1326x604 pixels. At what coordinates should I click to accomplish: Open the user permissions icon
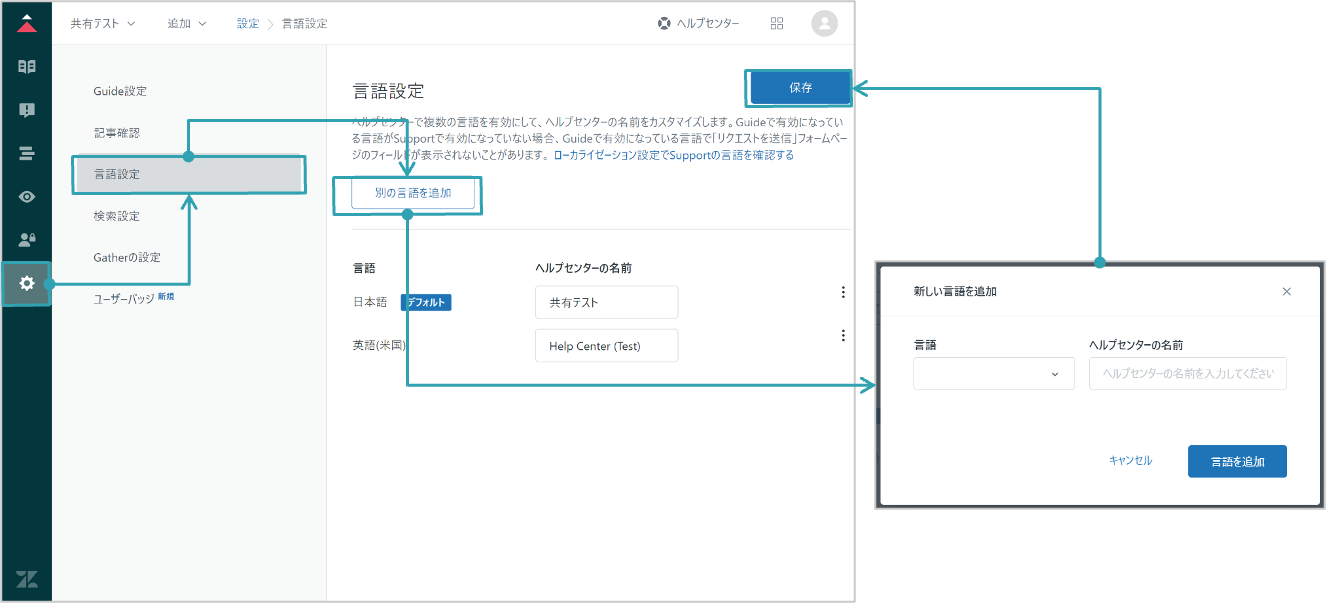(27, 240)
